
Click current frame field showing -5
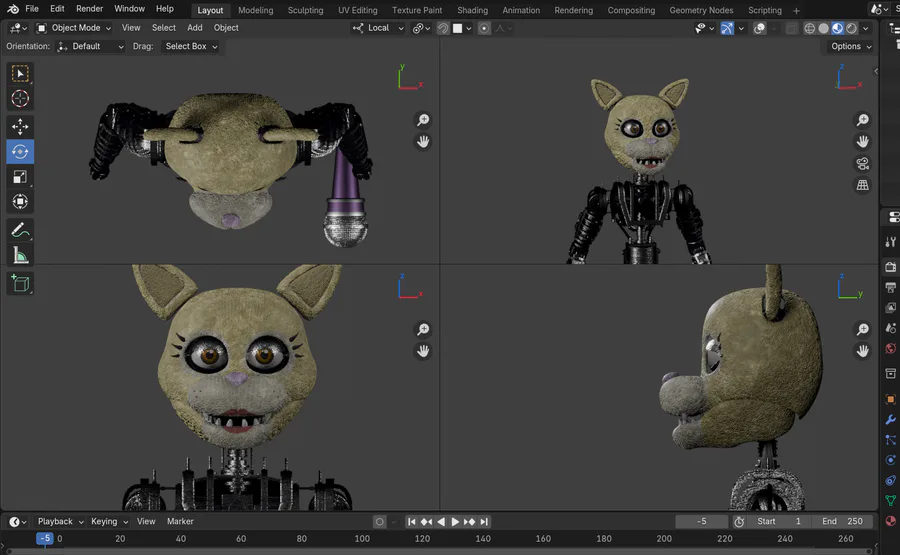pos(701,522)
